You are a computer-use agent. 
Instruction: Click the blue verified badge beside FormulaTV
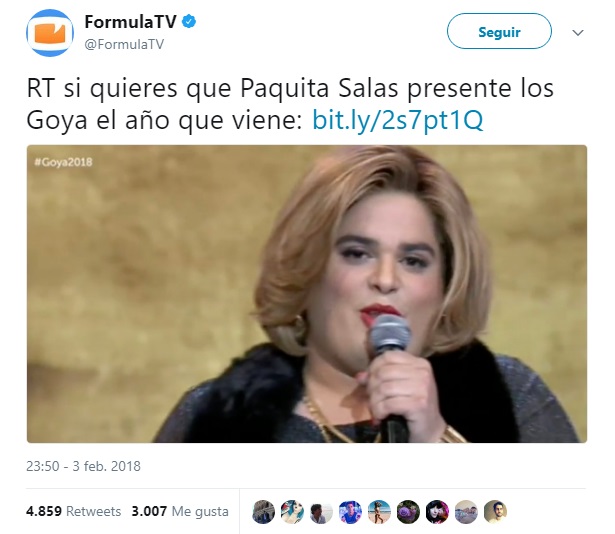[x=189, y=22]
